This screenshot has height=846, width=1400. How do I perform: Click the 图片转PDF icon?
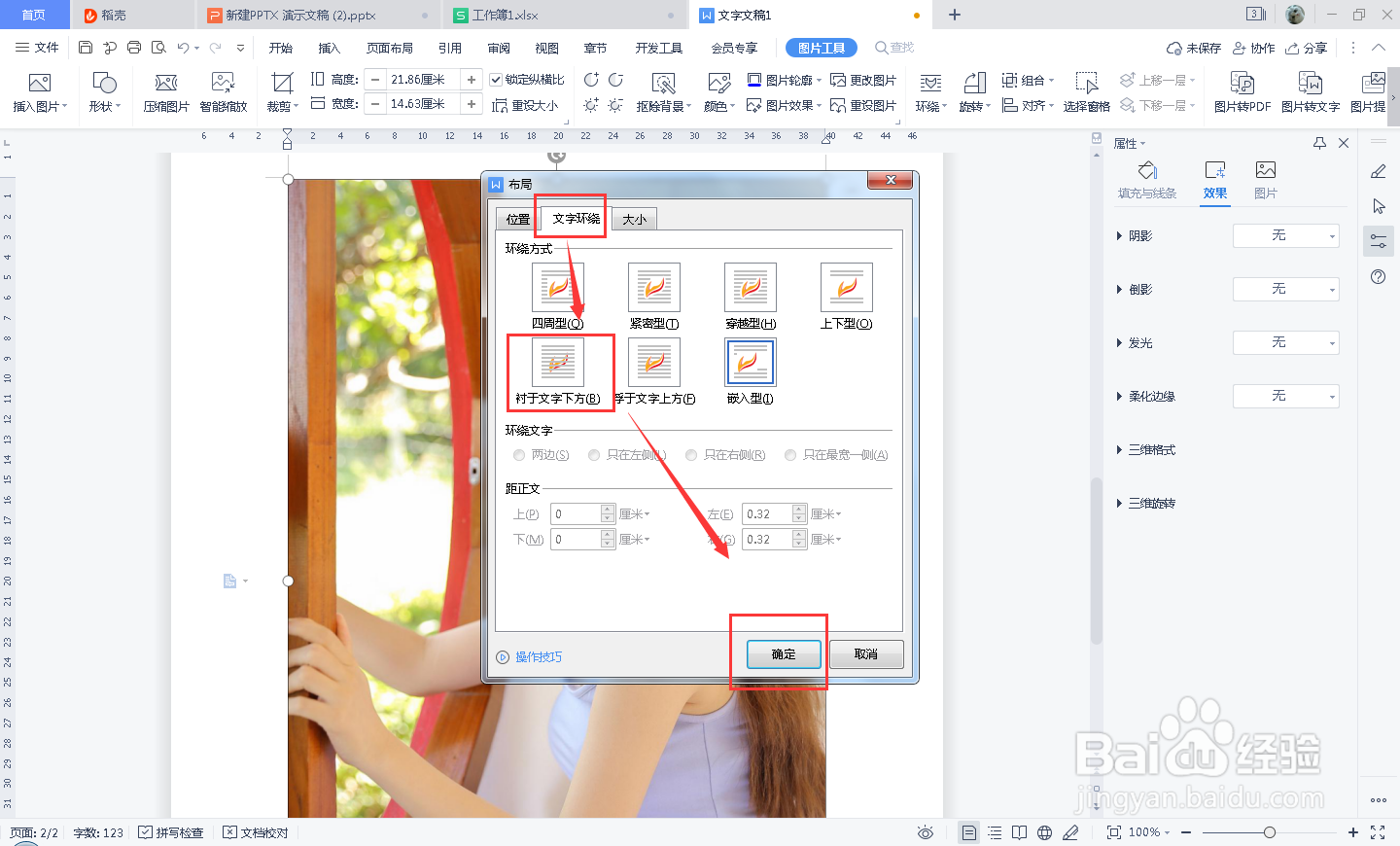(x=1242, y=84)
